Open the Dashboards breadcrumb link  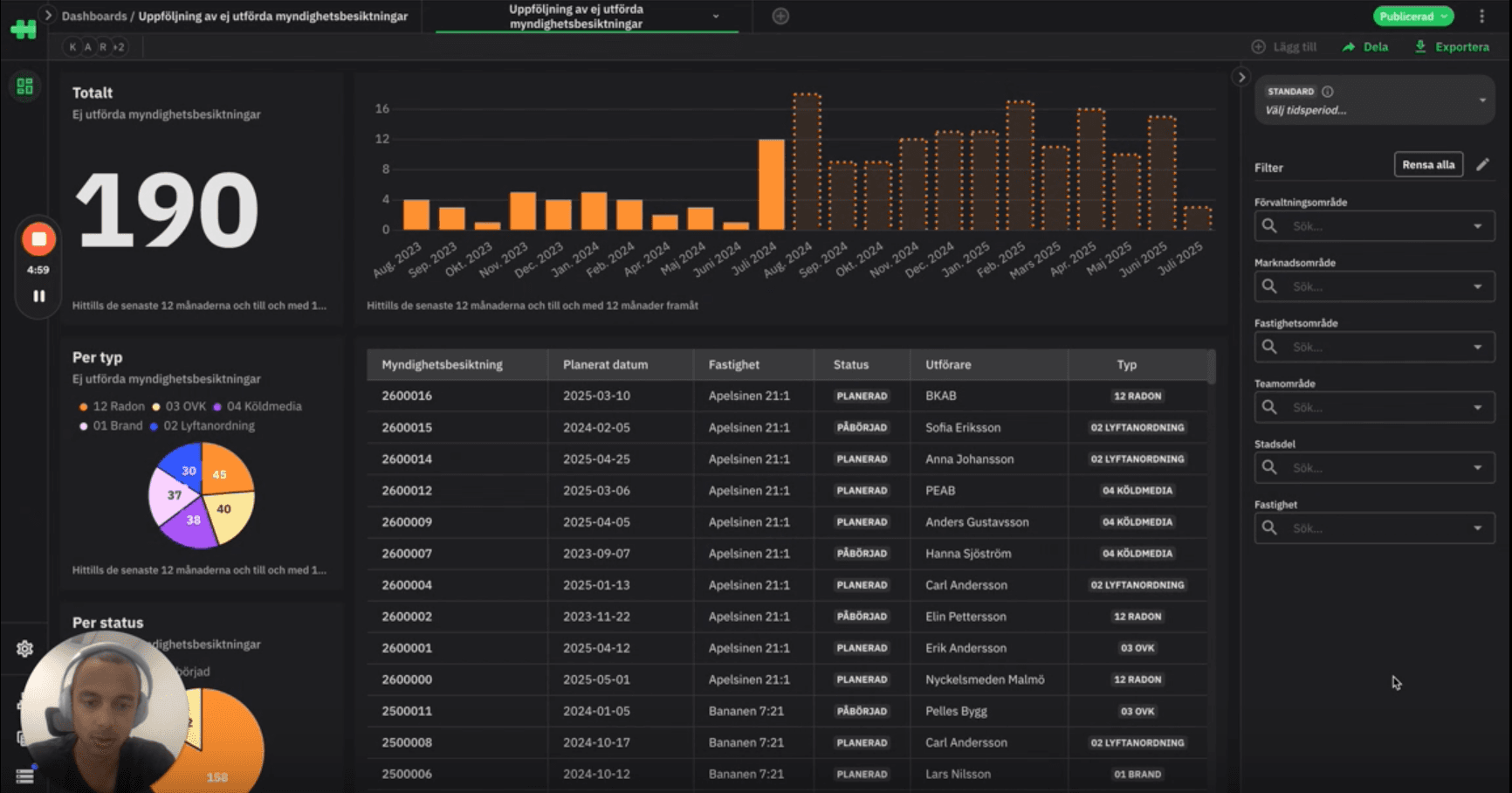(93, 16)
